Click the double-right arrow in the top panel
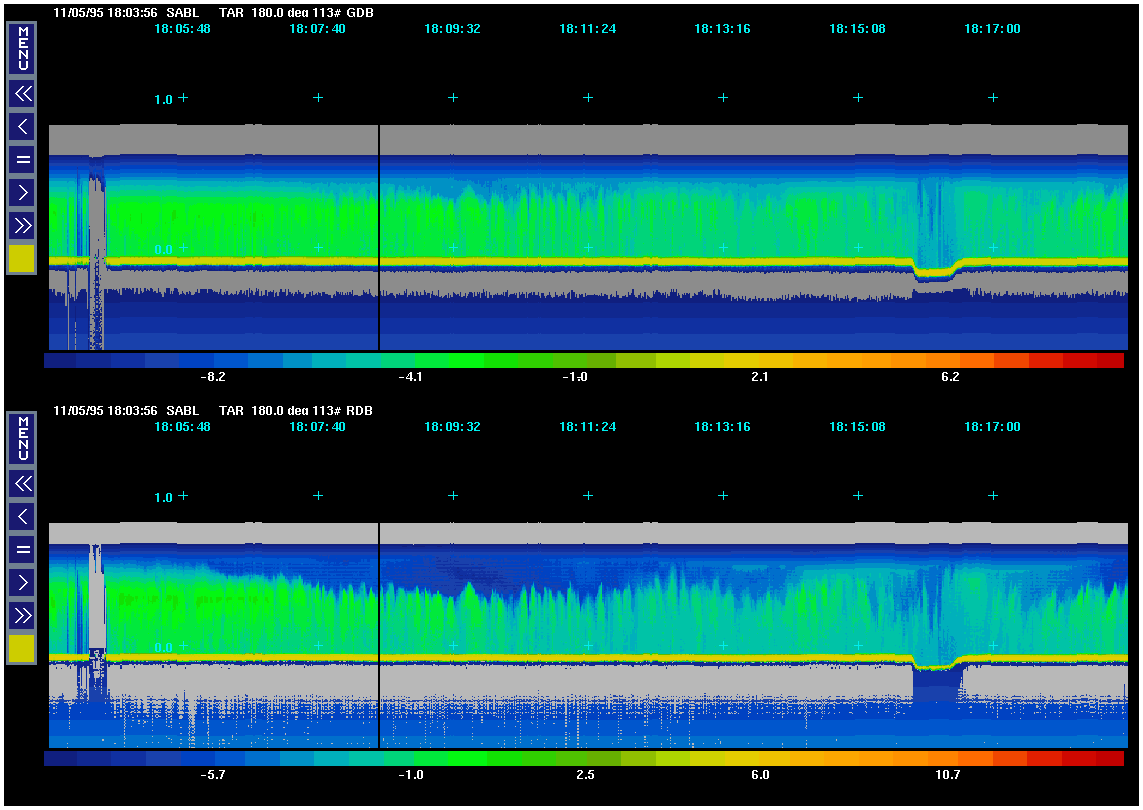This screenshot has height=810, width=1143. pyautogui.click(x=22, y=224)
